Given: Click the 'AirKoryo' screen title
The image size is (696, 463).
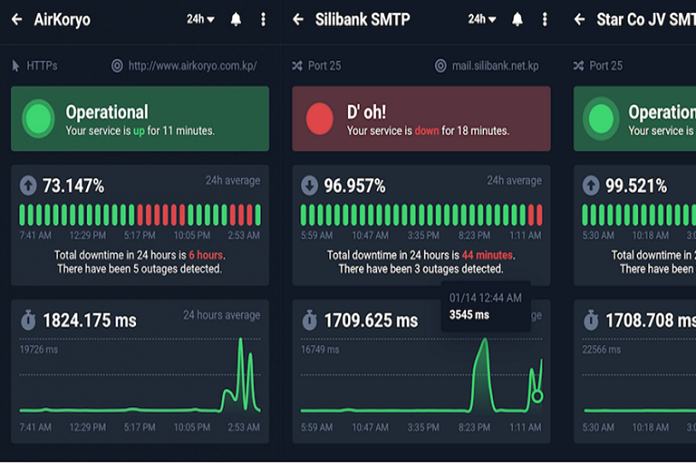Looking at the screenshot, I should coord(62,20).
